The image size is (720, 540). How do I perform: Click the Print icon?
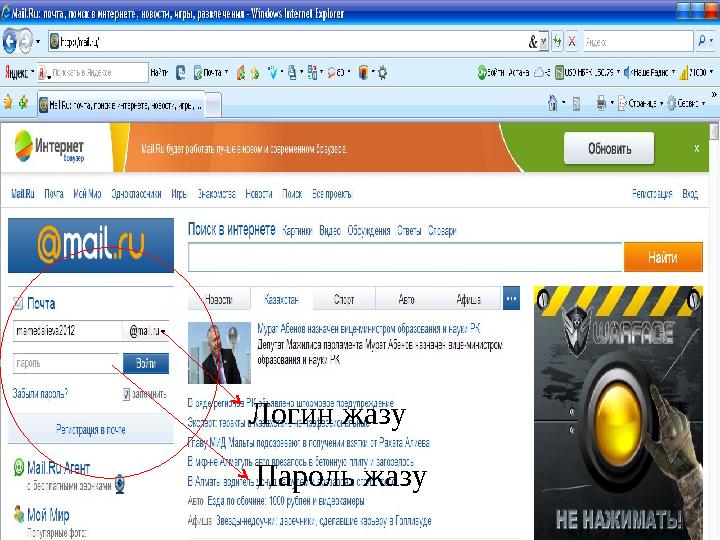601,103
